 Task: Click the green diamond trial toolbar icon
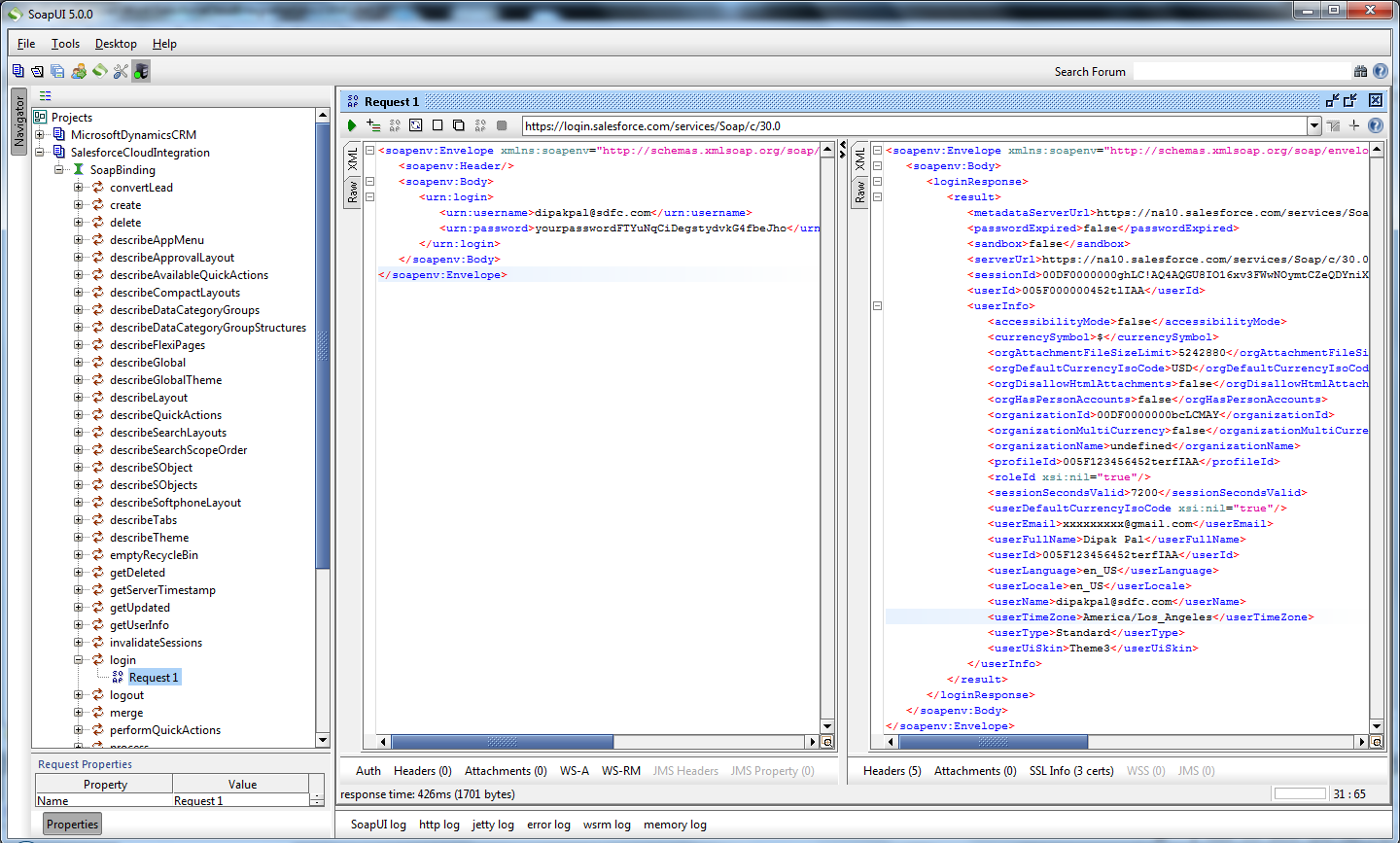click(100, 70)
